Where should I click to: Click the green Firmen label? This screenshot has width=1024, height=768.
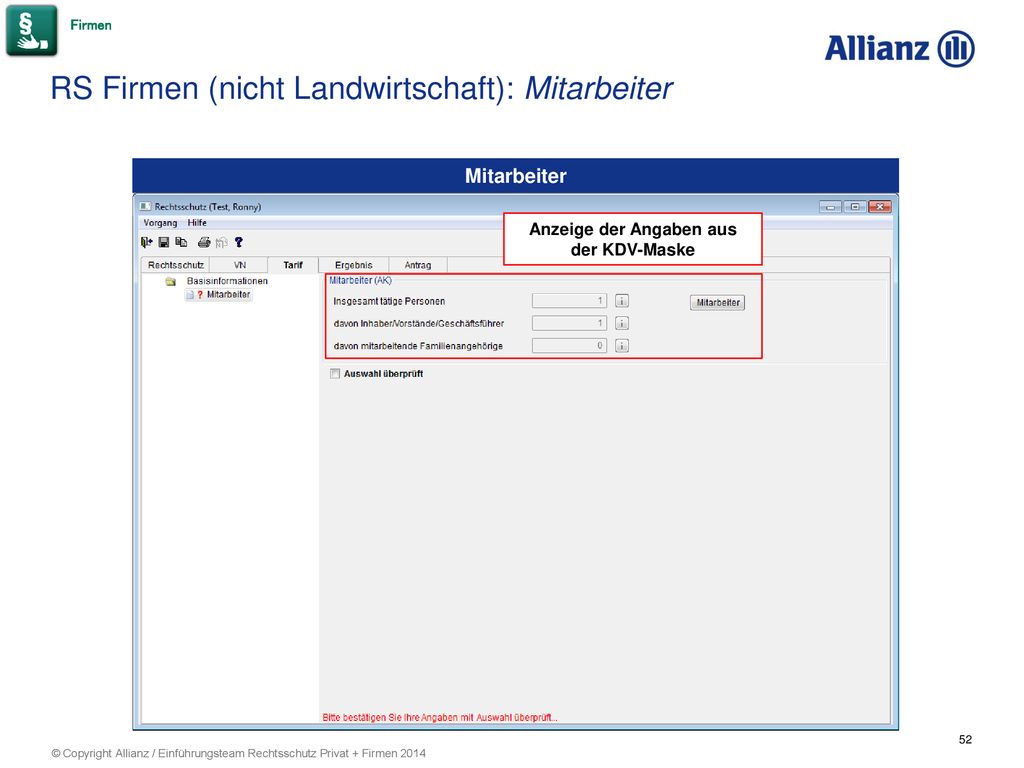(x=91, y=25)
